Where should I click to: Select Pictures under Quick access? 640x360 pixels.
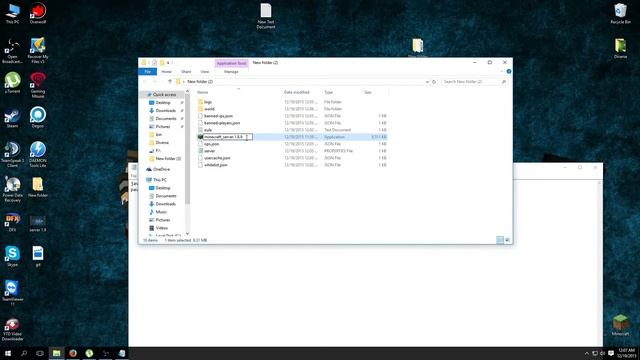pos(163,127)
